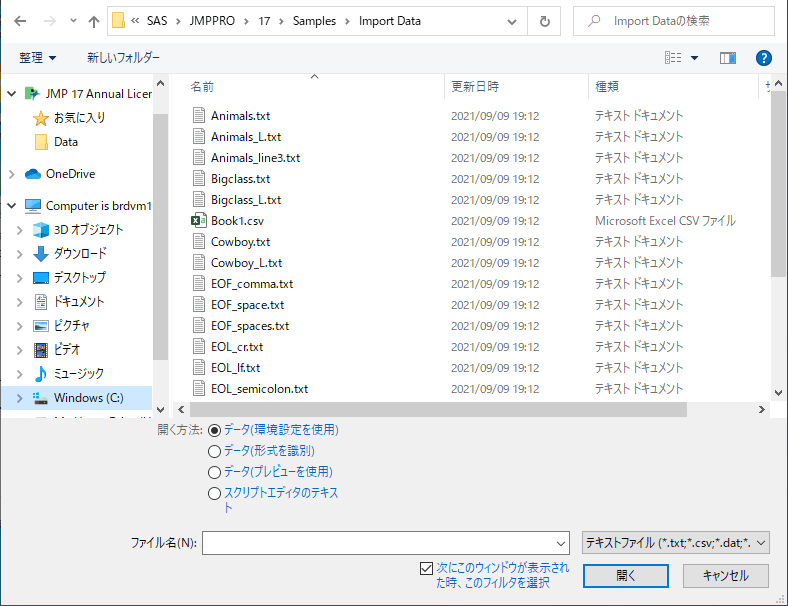The image size is (788, 606).
Task: Collapse the JMP 17 Annual License node
Action: tap(12, 94)
